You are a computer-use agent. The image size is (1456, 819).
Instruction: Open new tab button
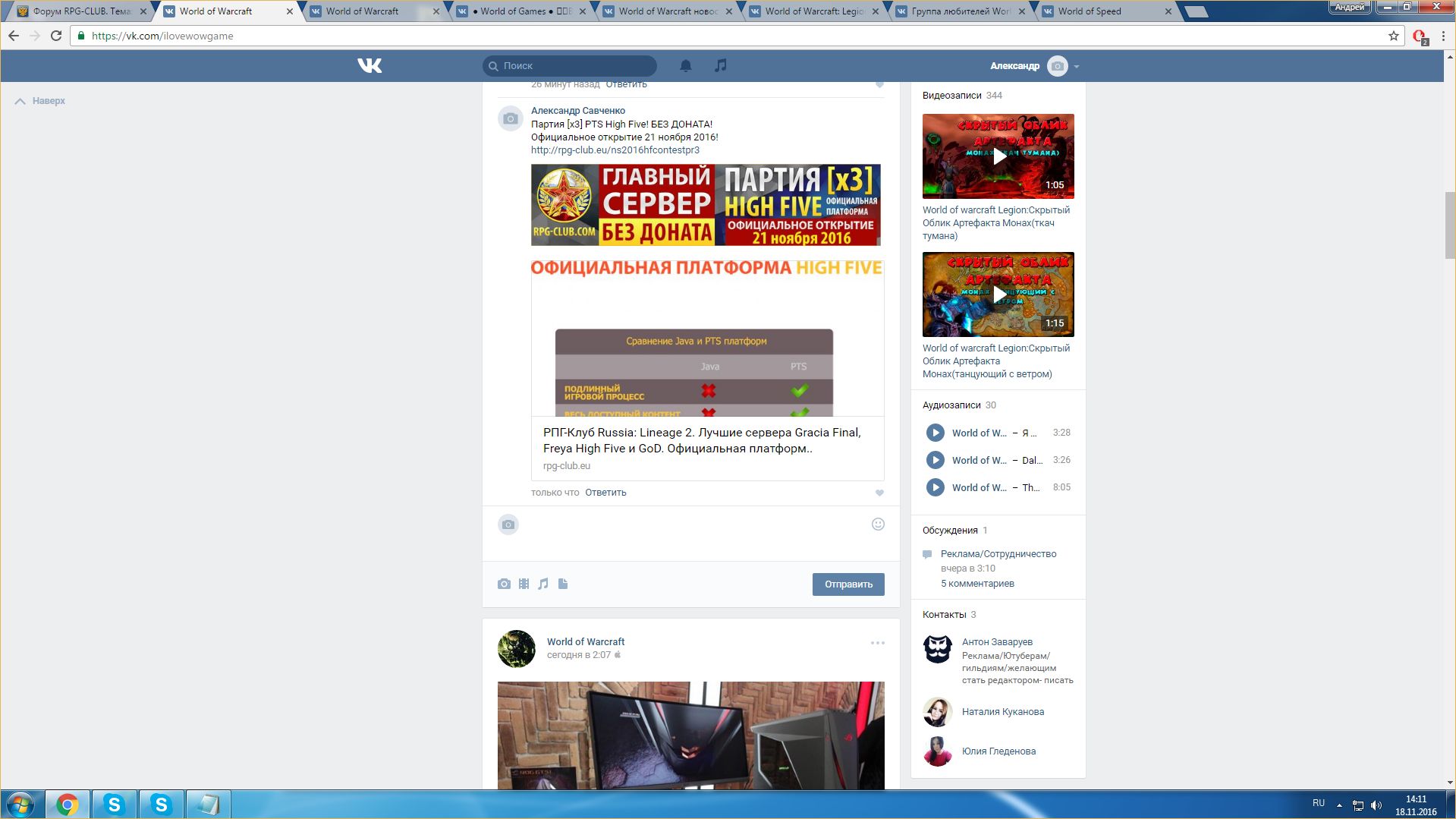coord(1197,11)
